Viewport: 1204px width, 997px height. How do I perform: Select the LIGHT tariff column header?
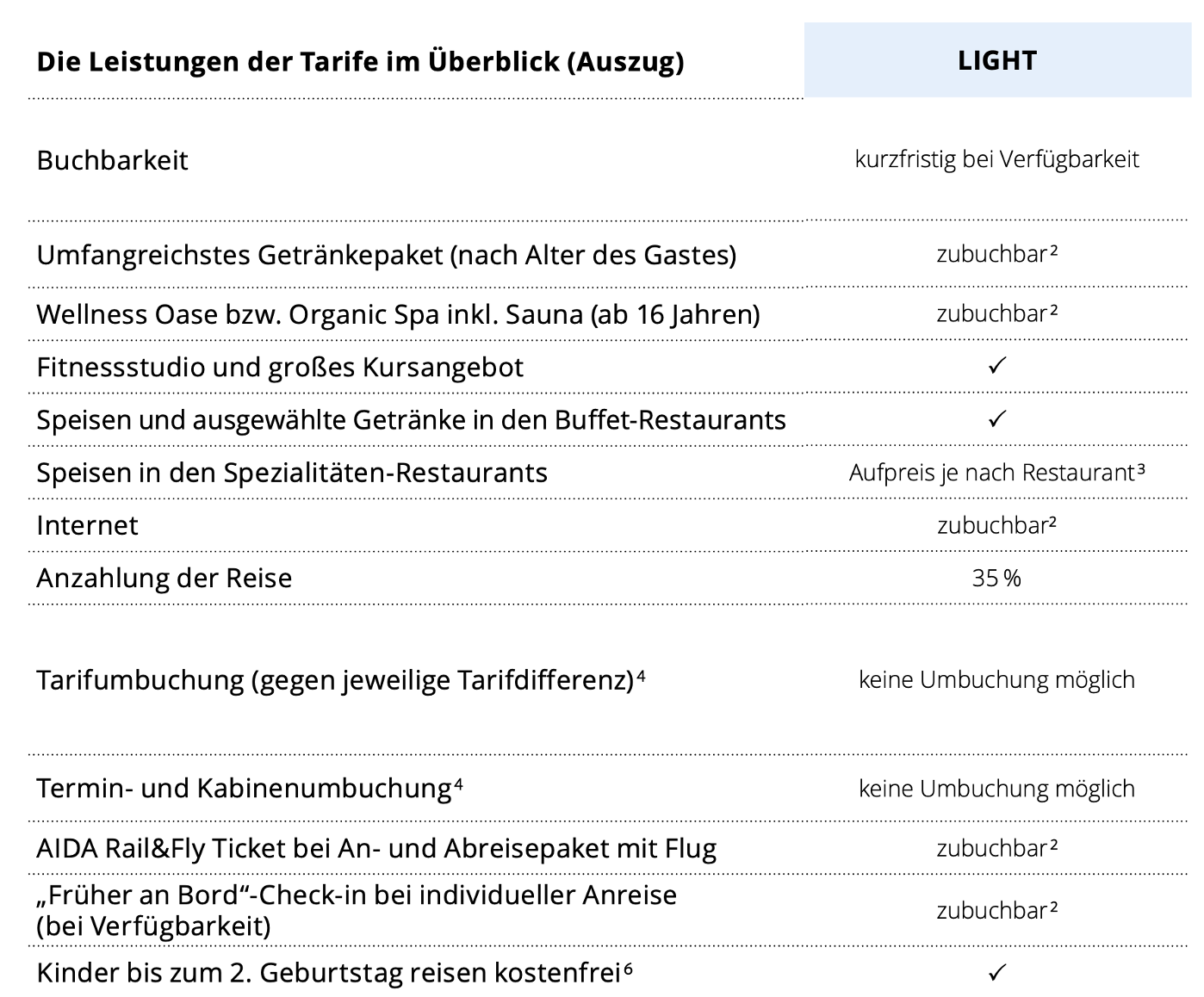point(997,60)
